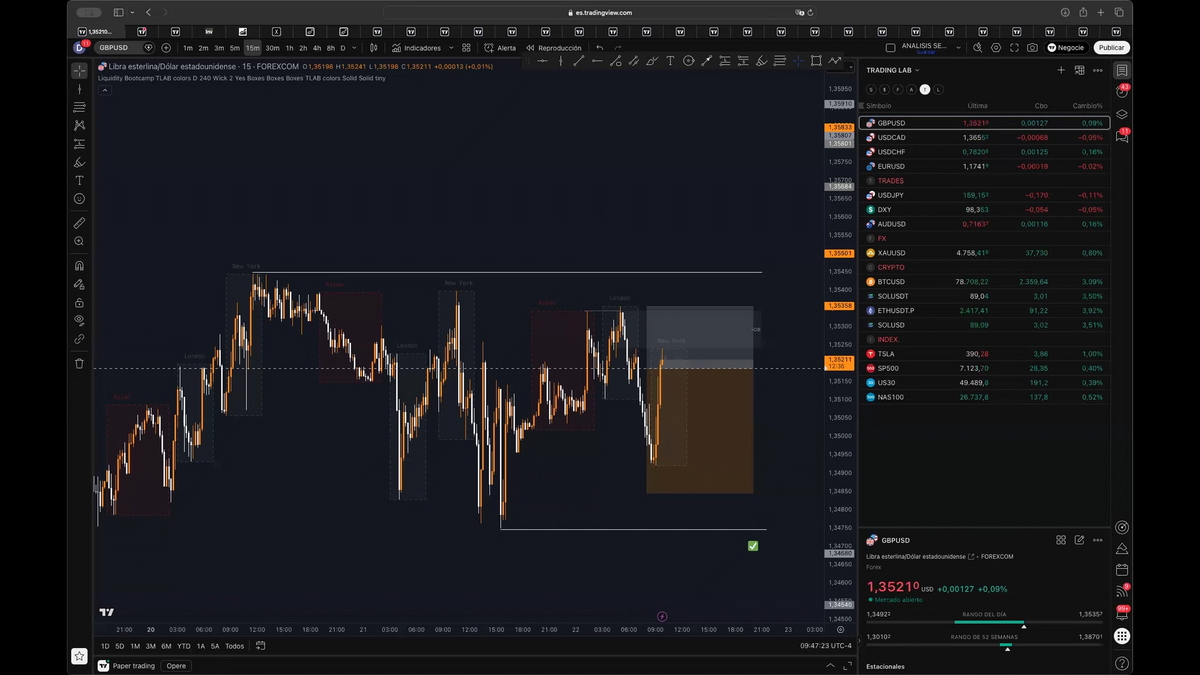Select USDCAD in watchlist
Image resolution: width=1200 pixels, height=675 pixels.
(984, 137)
